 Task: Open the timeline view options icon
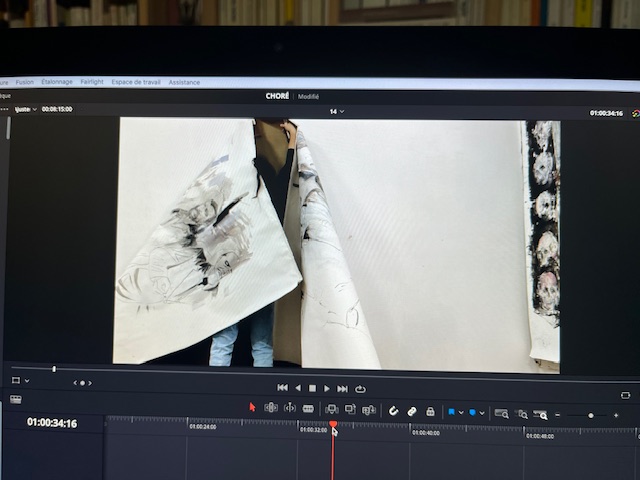(x=15, y=399)
